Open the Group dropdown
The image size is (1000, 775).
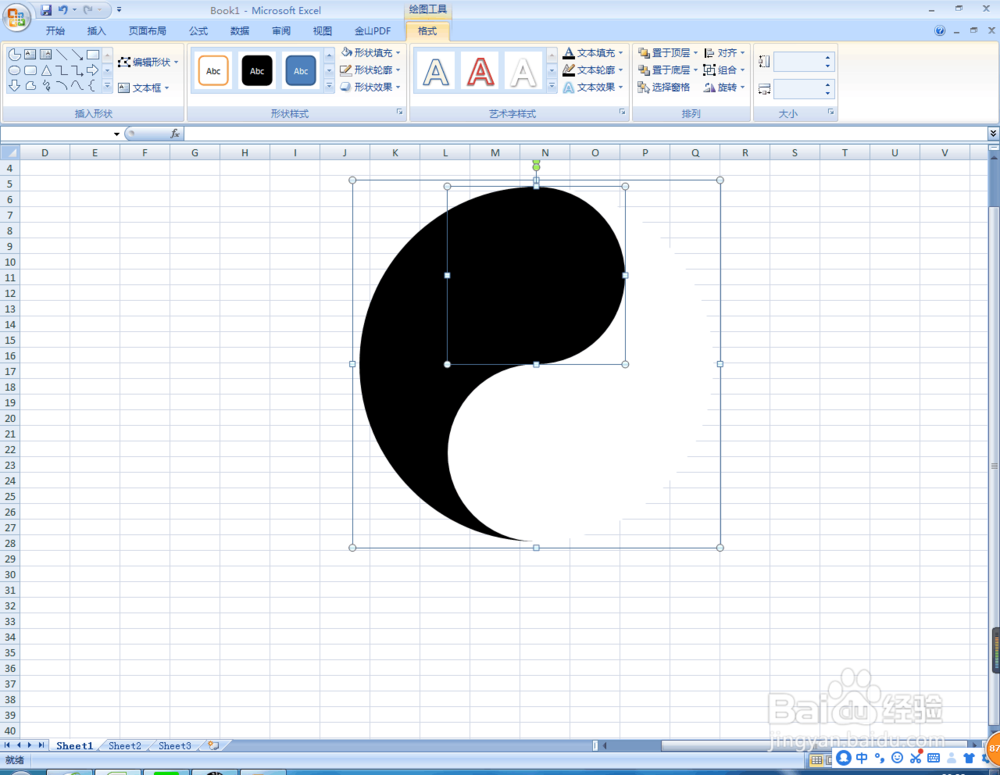click(x=724, y=70)
